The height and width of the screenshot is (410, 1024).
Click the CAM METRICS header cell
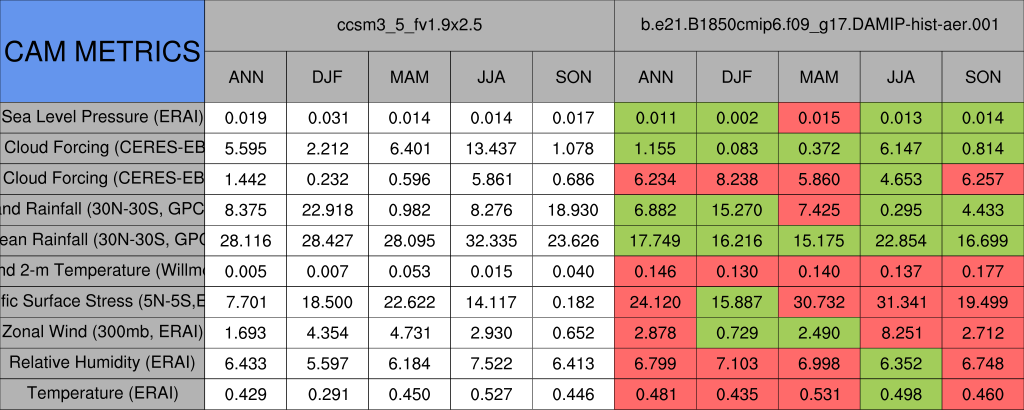click(102, 51)
